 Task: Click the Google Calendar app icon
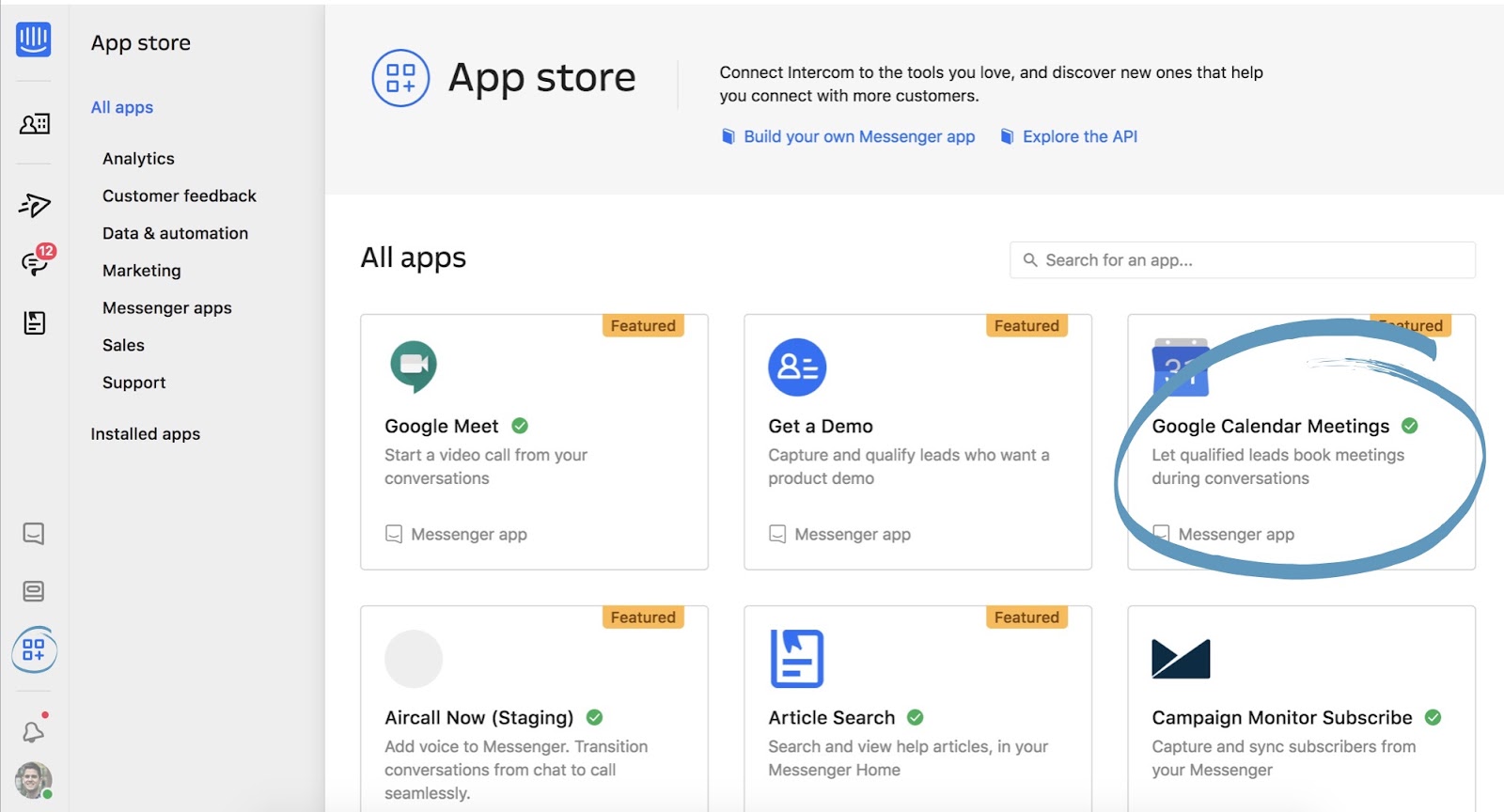[x=1181, y=367]
